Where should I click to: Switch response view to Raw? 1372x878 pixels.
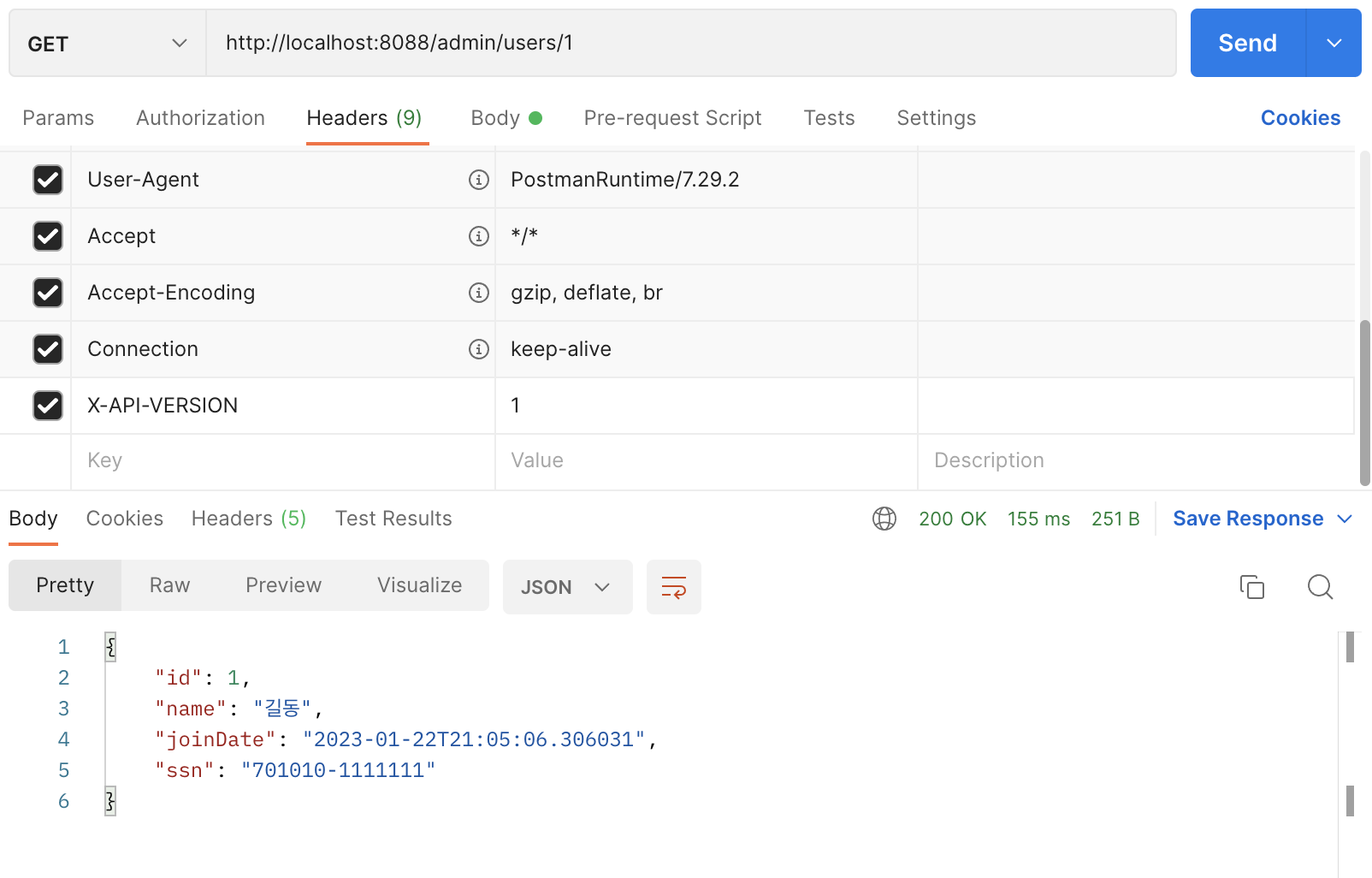170,585
